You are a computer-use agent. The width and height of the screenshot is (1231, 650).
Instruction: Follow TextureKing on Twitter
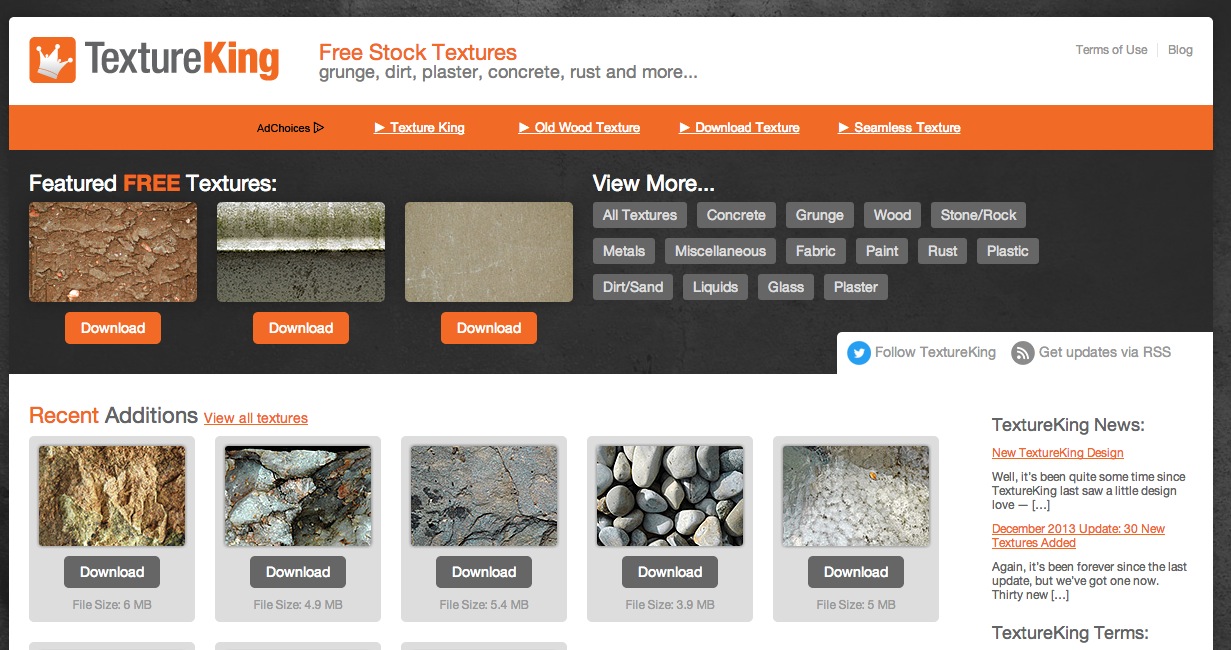click(935, 352)
